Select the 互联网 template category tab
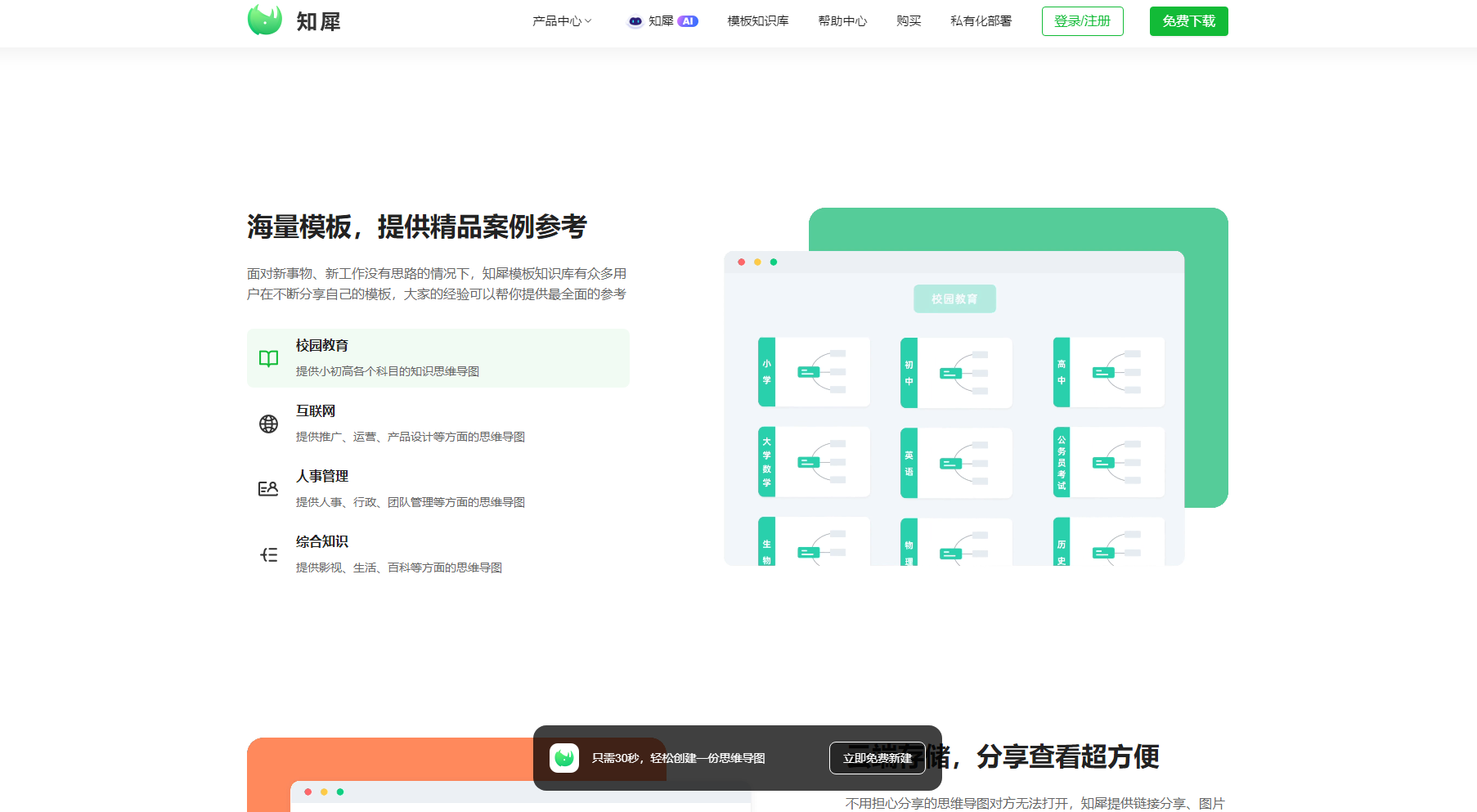This screenshot has width=1477, height=812. (438, 424)
